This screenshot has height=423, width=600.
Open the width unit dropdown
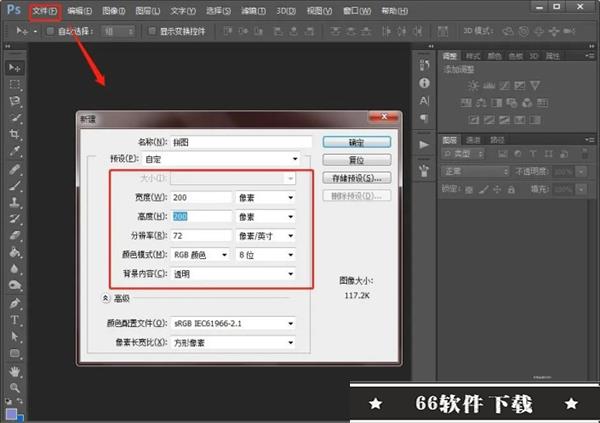[265, 198]
